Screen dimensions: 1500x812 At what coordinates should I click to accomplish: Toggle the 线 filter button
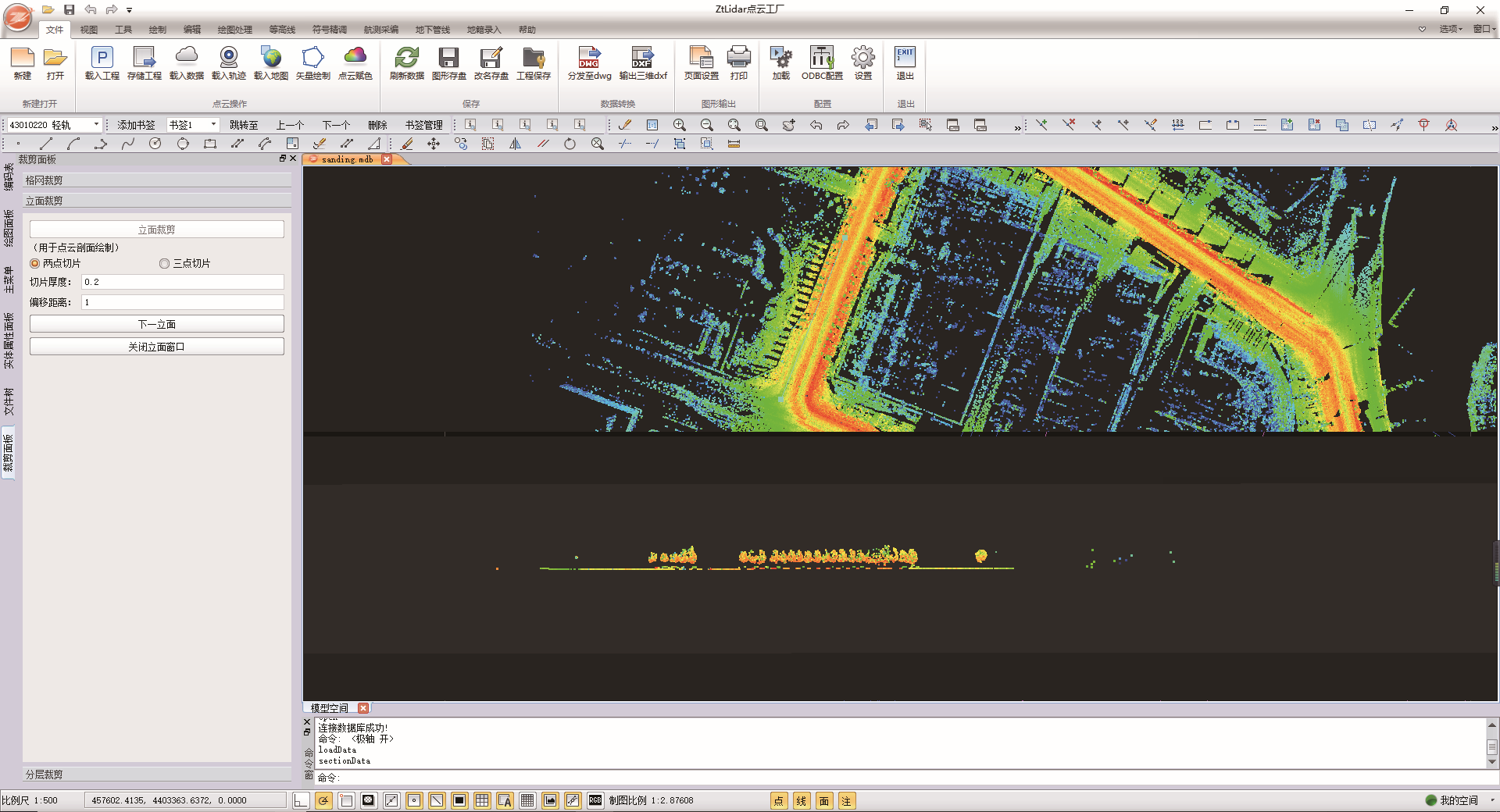[802, 800]
